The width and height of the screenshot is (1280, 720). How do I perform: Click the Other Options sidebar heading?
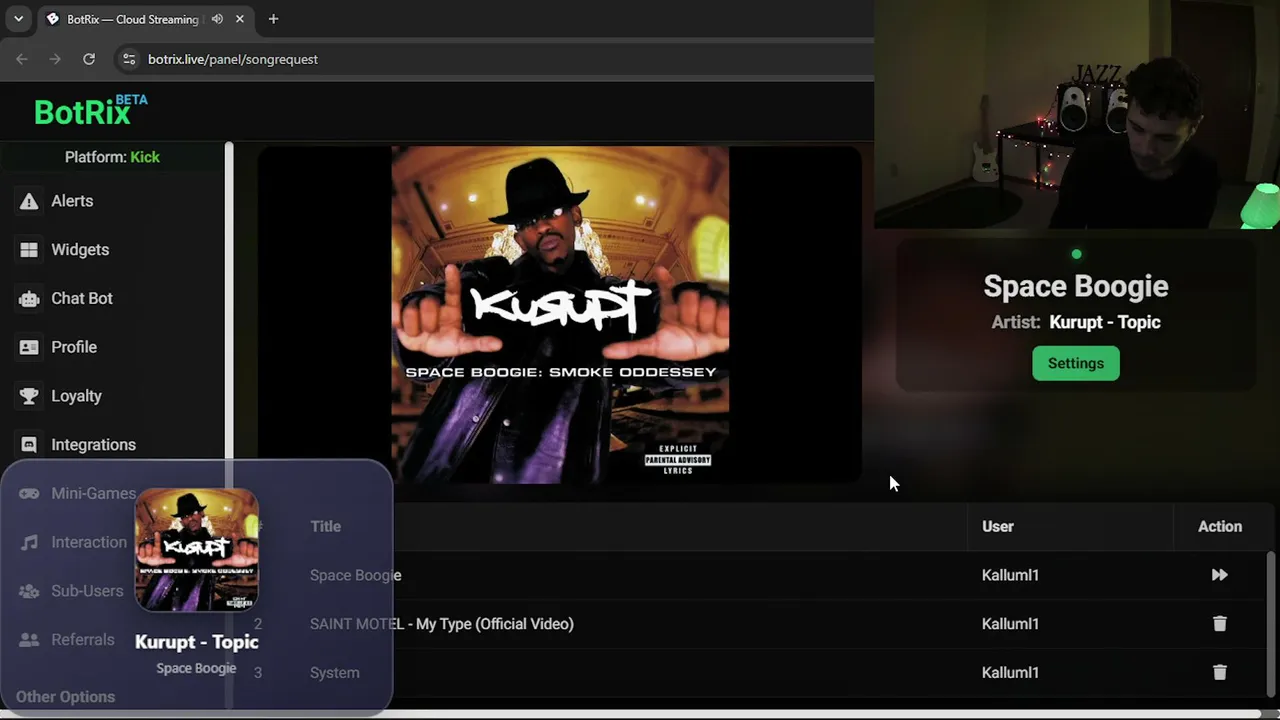point(65,697)
